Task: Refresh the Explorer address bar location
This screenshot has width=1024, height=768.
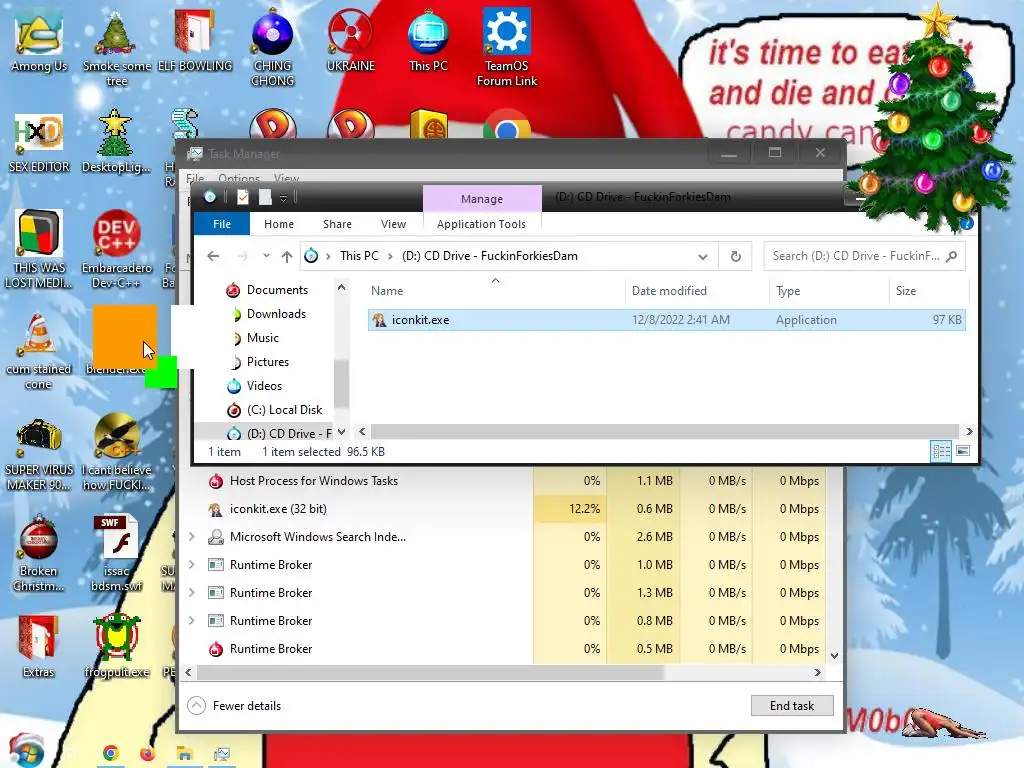Action: [x=735, y=256]
